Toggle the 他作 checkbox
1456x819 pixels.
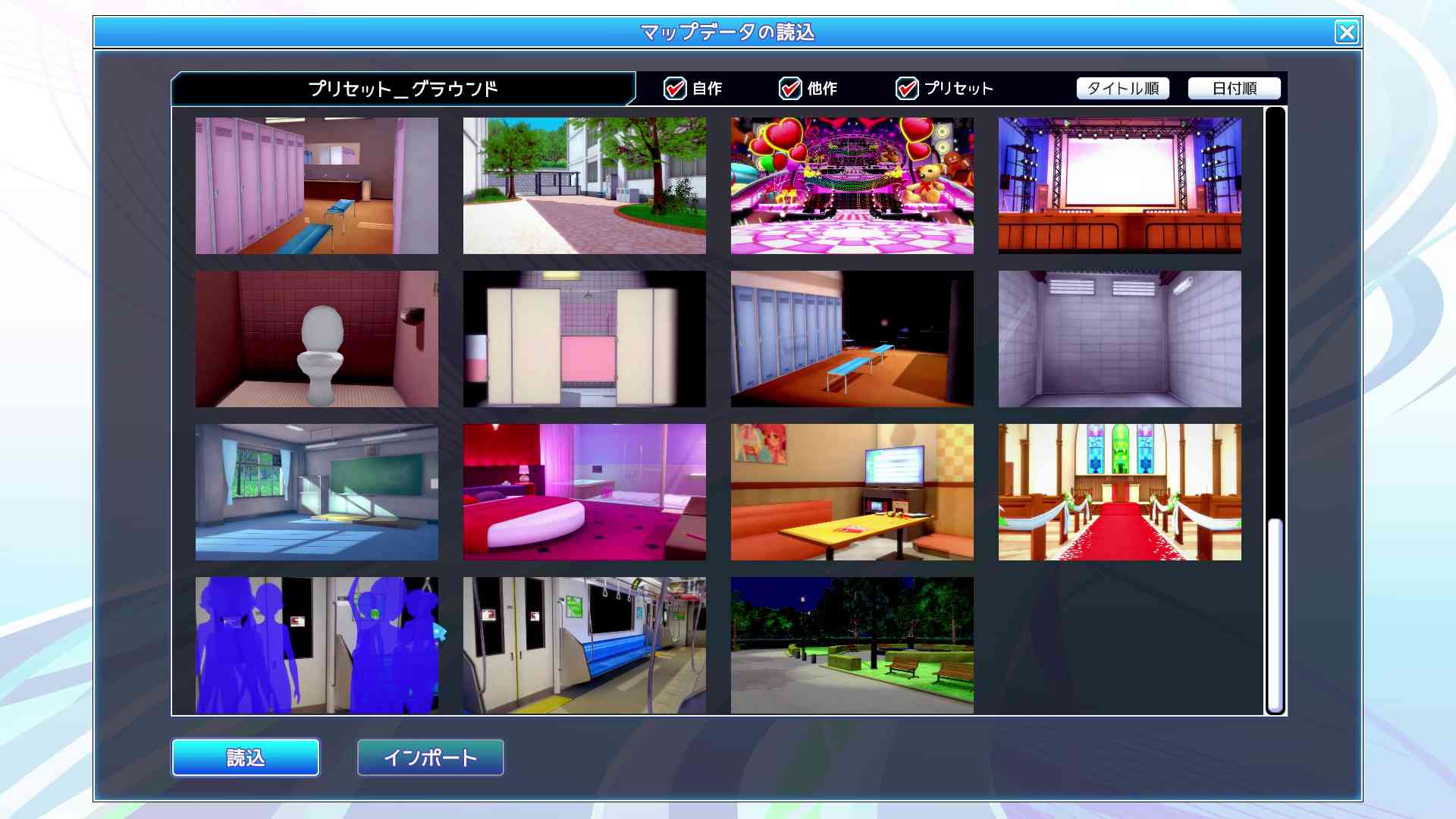(x=790, y=89)
